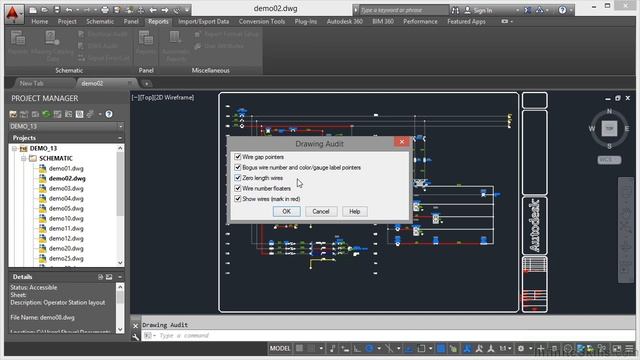Click the Undo arrow icon
The height and width of the screenshot is (360, 640).
tap(69, 10)
